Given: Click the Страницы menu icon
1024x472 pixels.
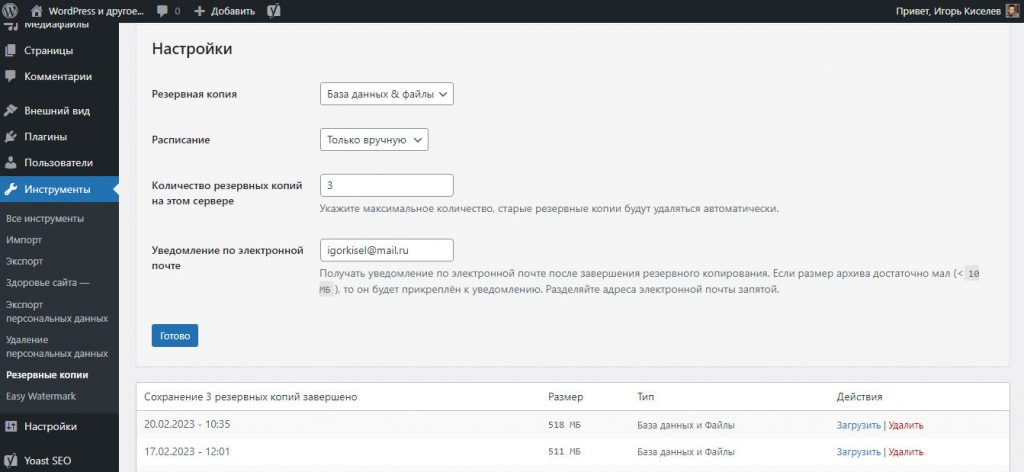Looking at the screenshot, I should pyautogui.click(x=11, y=50).
